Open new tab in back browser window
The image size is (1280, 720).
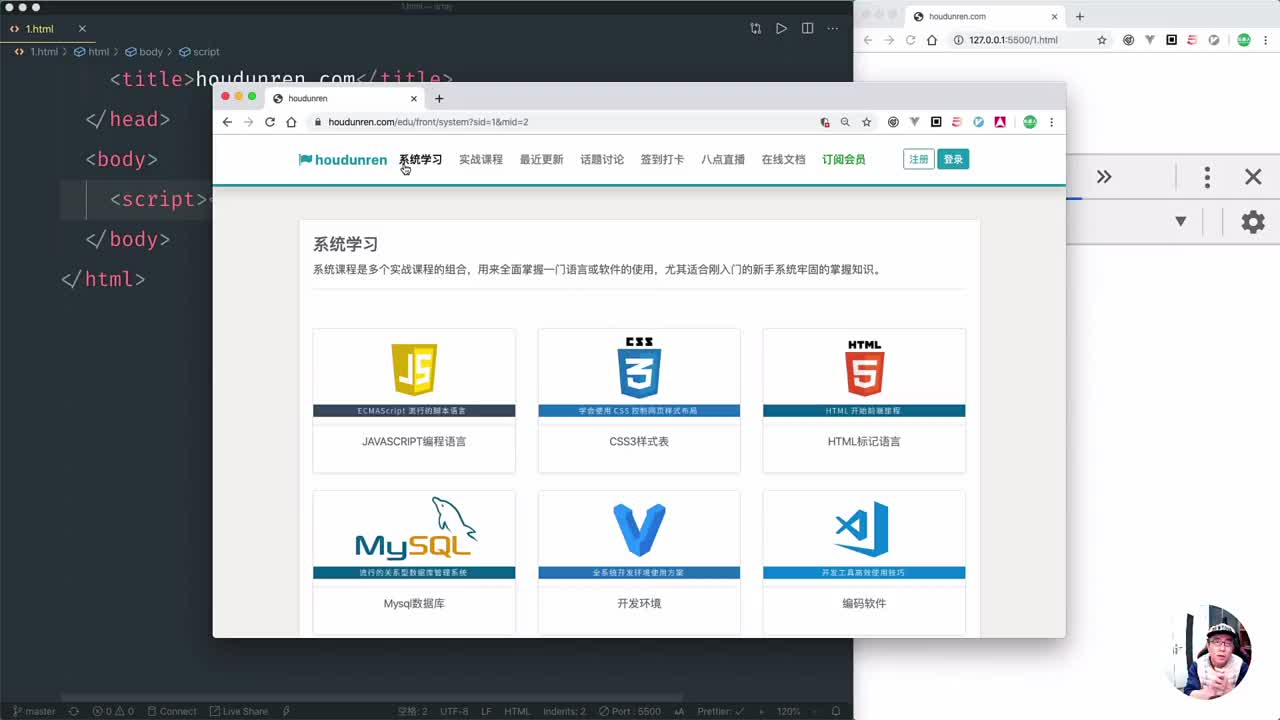1080,16
